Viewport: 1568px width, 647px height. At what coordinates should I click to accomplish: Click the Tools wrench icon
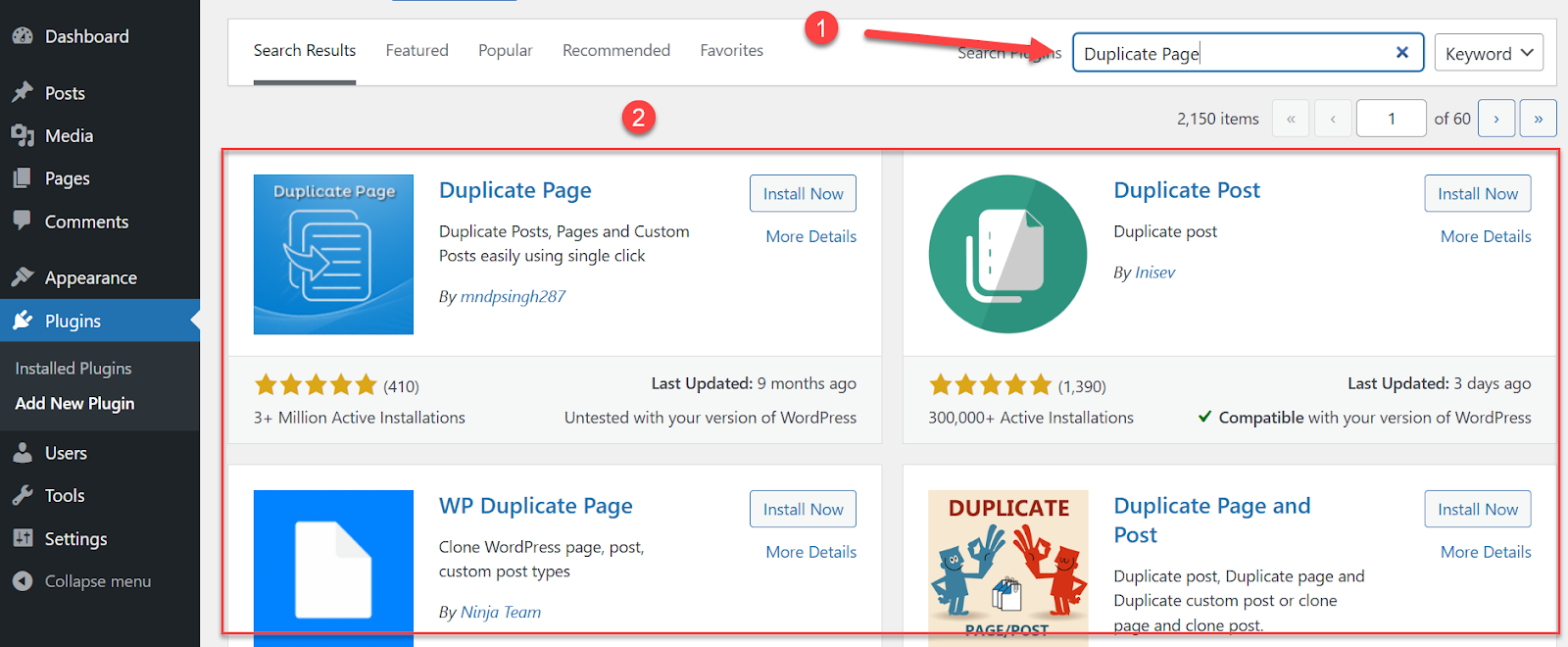(23, 495)
